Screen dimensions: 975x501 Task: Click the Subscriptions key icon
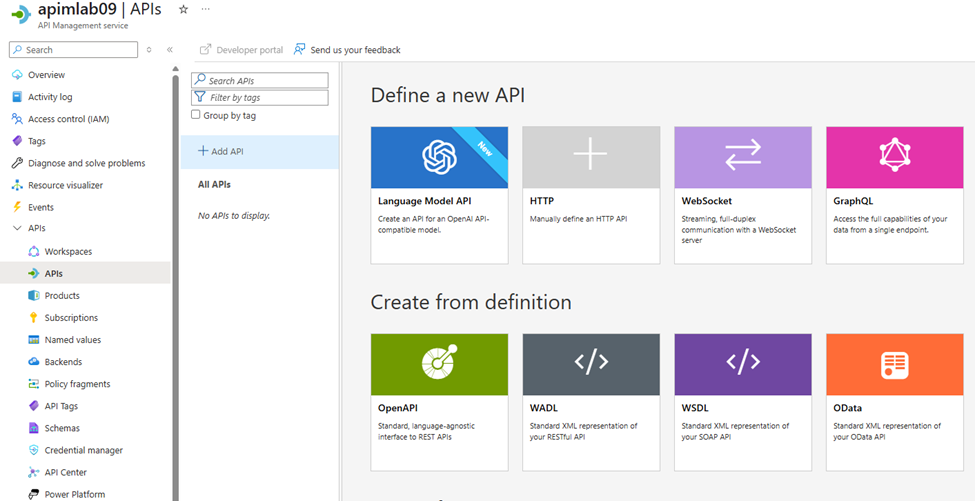[34, 318]
